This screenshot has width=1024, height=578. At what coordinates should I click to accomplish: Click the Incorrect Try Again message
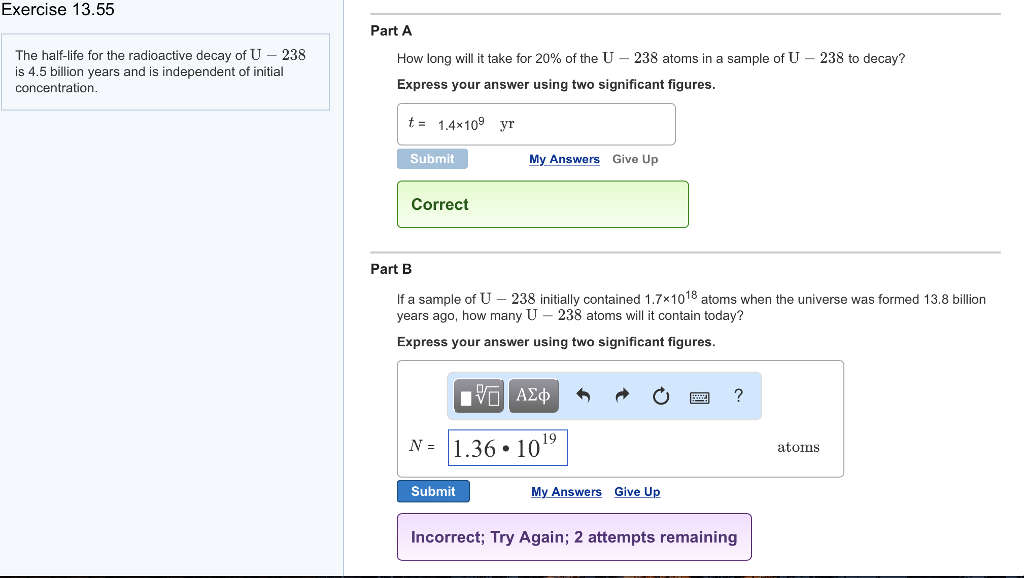click(x=574, y=537)
